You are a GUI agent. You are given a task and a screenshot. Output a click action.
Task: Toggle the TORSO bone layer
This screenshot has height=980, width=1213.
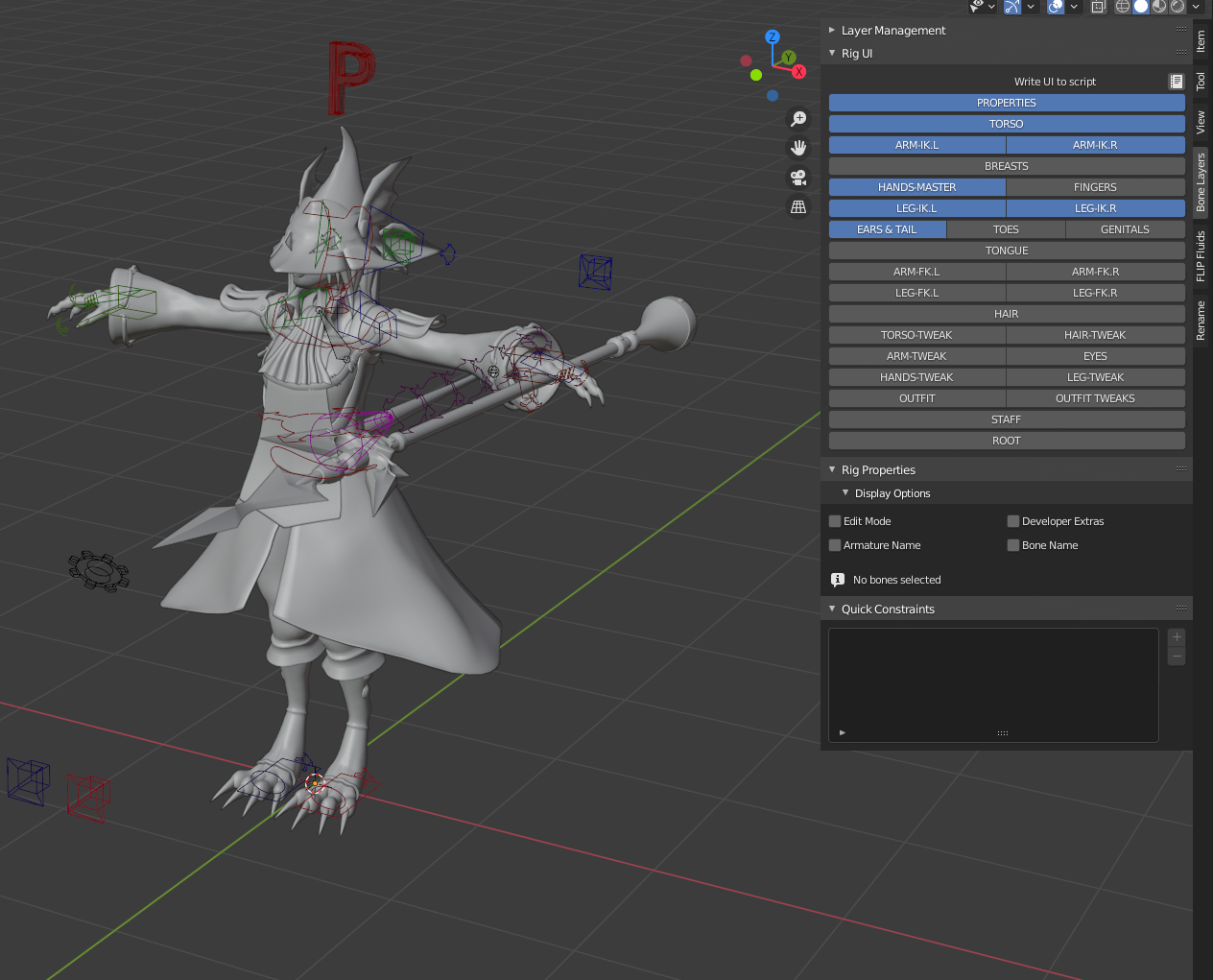tap(1006, 124)
